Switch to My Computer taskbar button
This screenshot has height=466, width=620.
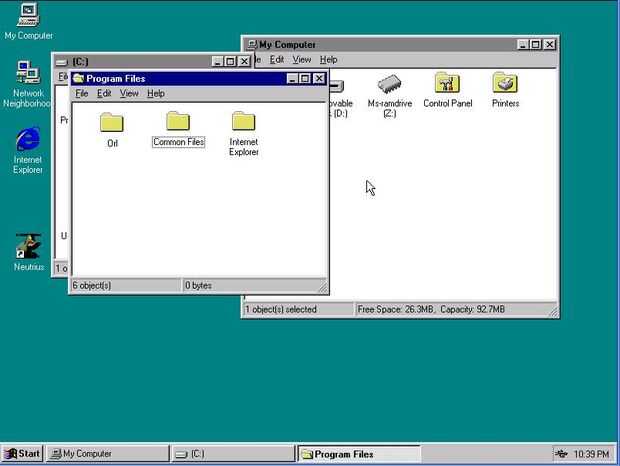click(108, 454)
